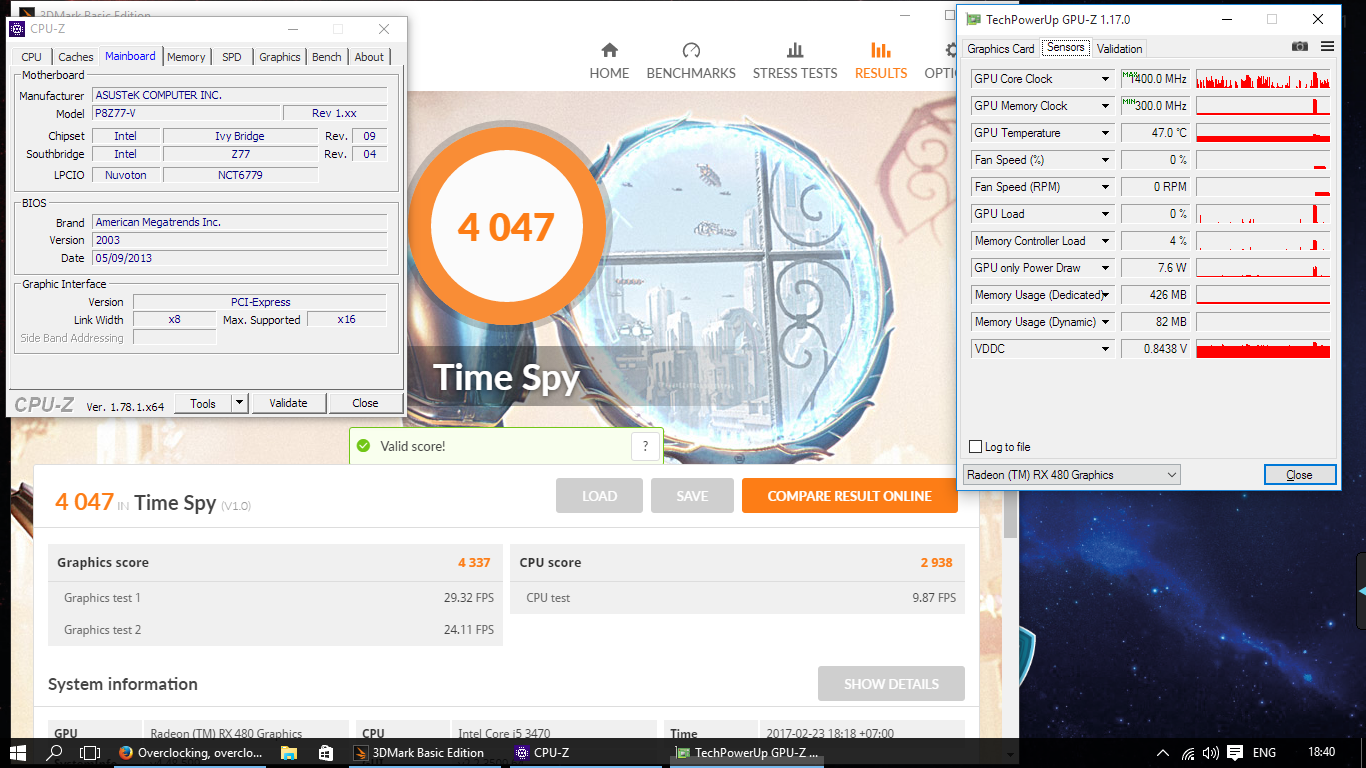Click the SAVE button in 3DMark
Viewport: 1366px width, 768px height.
tap(692, 496)
